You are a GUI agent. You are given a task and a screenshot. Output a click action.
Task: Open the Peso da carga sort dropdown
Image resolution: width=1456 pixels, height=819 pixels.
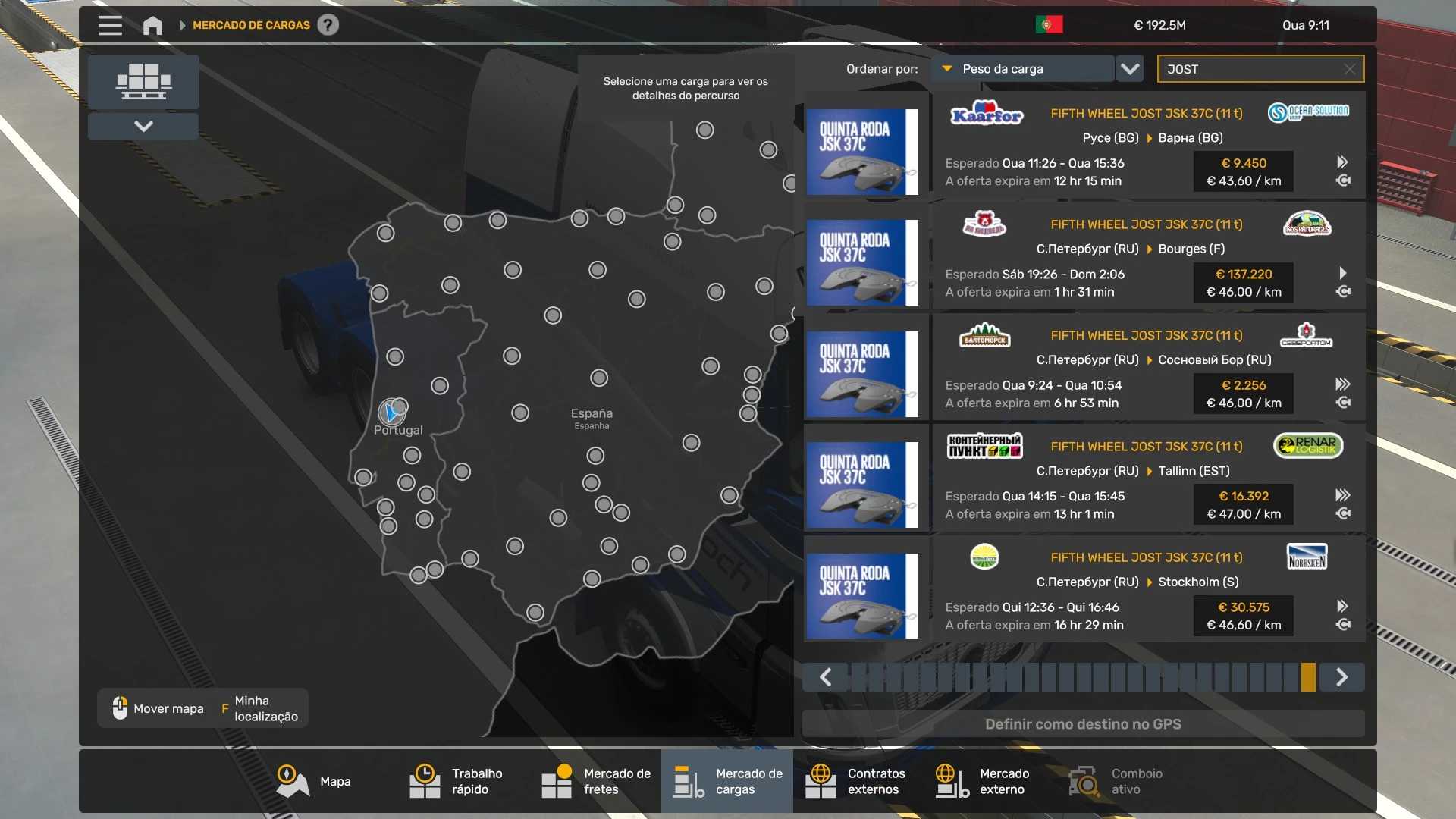click(x=1022, y=69)
